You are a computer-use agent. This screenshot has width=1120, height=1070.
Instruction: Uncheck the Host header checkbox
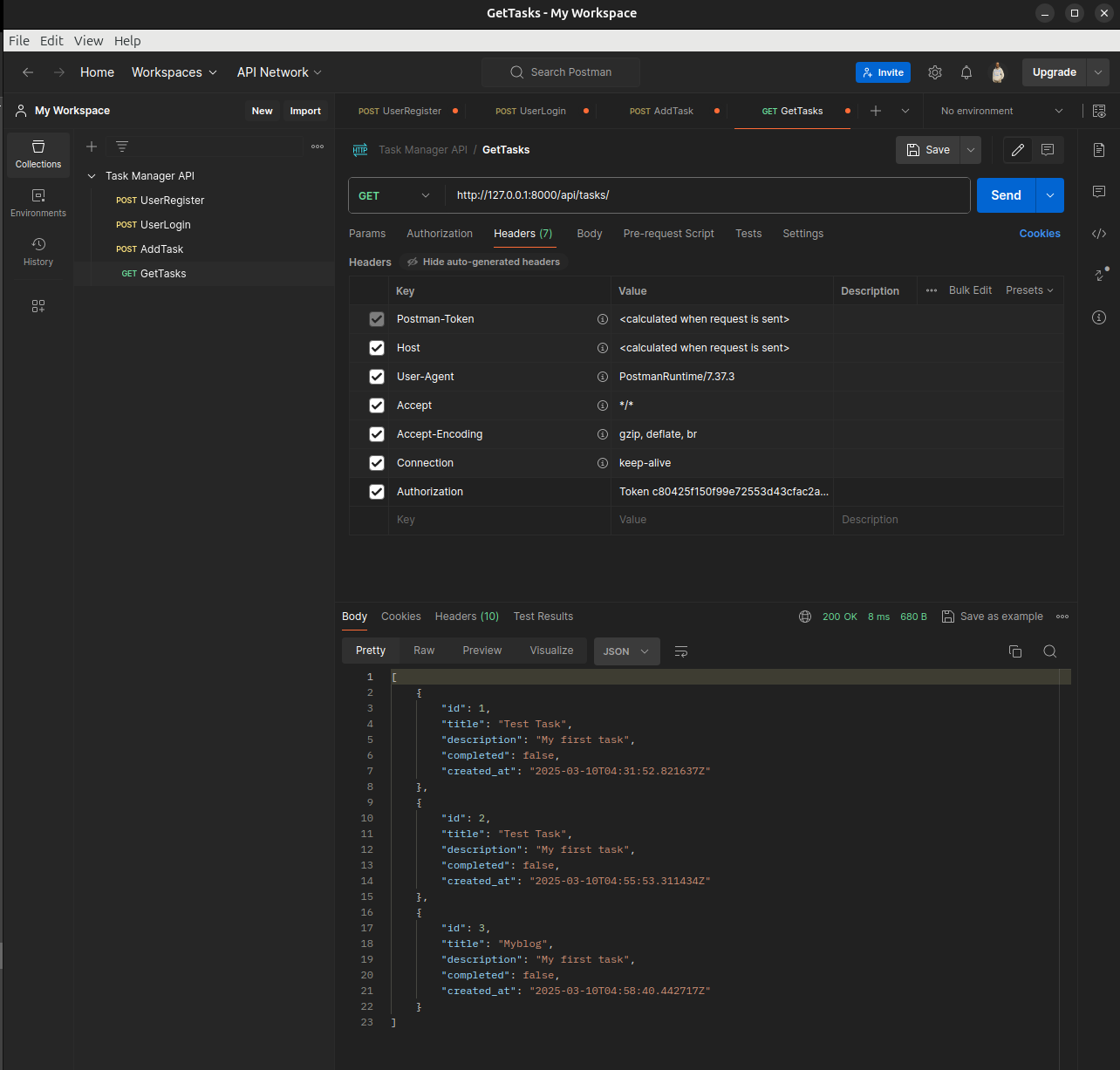tap(377, 348)
